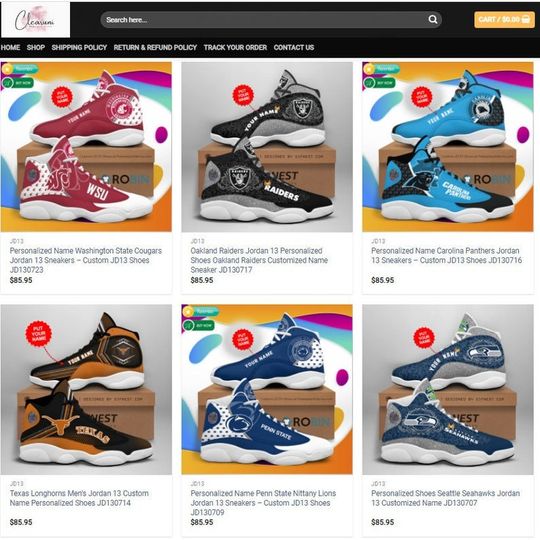Open Washington State Cougars shoe thumbnail

(86, 147)
